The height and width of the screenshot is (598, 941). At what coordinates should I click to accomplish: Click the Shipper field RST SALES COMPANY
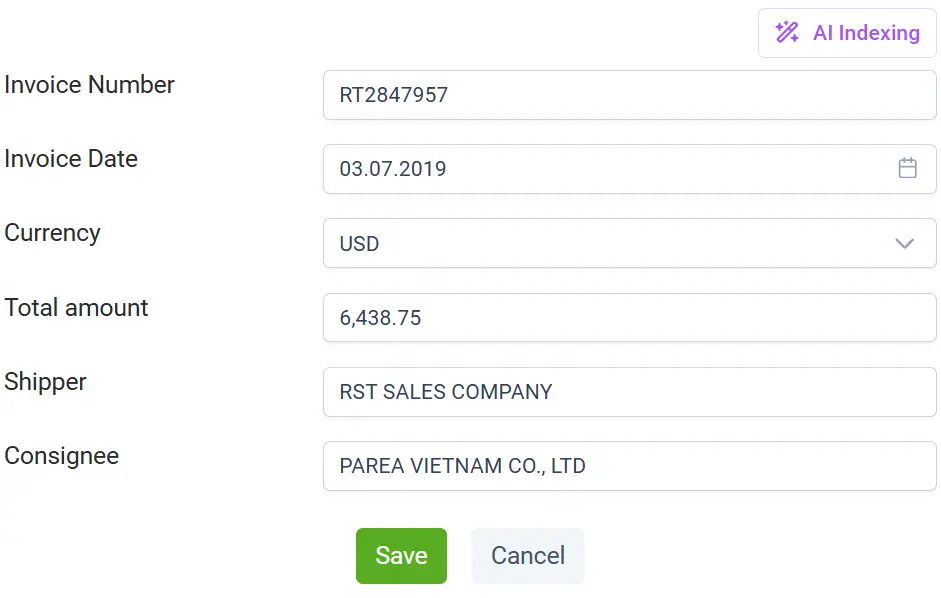[629, 392]
